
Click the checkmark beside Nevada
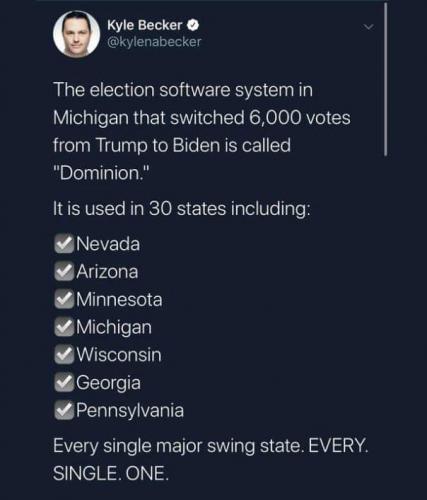click(x=64, y=244)
